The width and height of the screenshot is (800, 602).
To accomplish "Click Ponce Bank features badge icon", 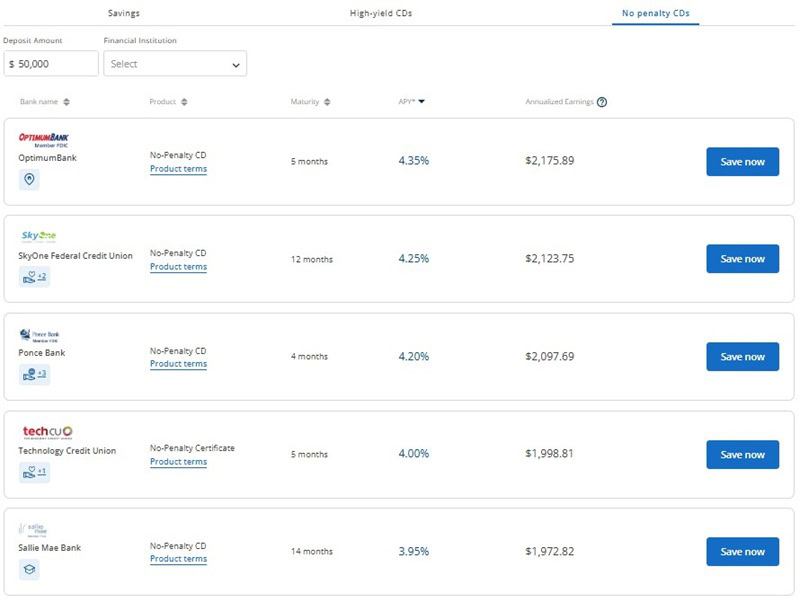I will pos(34,374).
